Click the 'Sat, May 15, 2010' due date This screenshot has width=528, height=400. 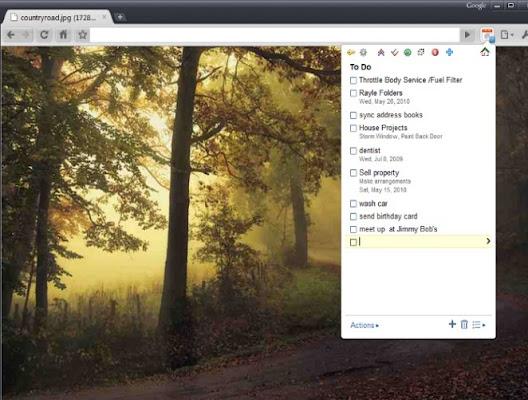[383, 190]
